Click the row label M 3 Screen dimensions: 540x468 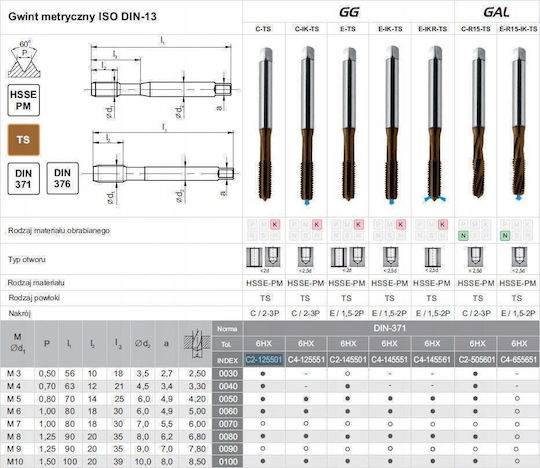pos(14,374)
